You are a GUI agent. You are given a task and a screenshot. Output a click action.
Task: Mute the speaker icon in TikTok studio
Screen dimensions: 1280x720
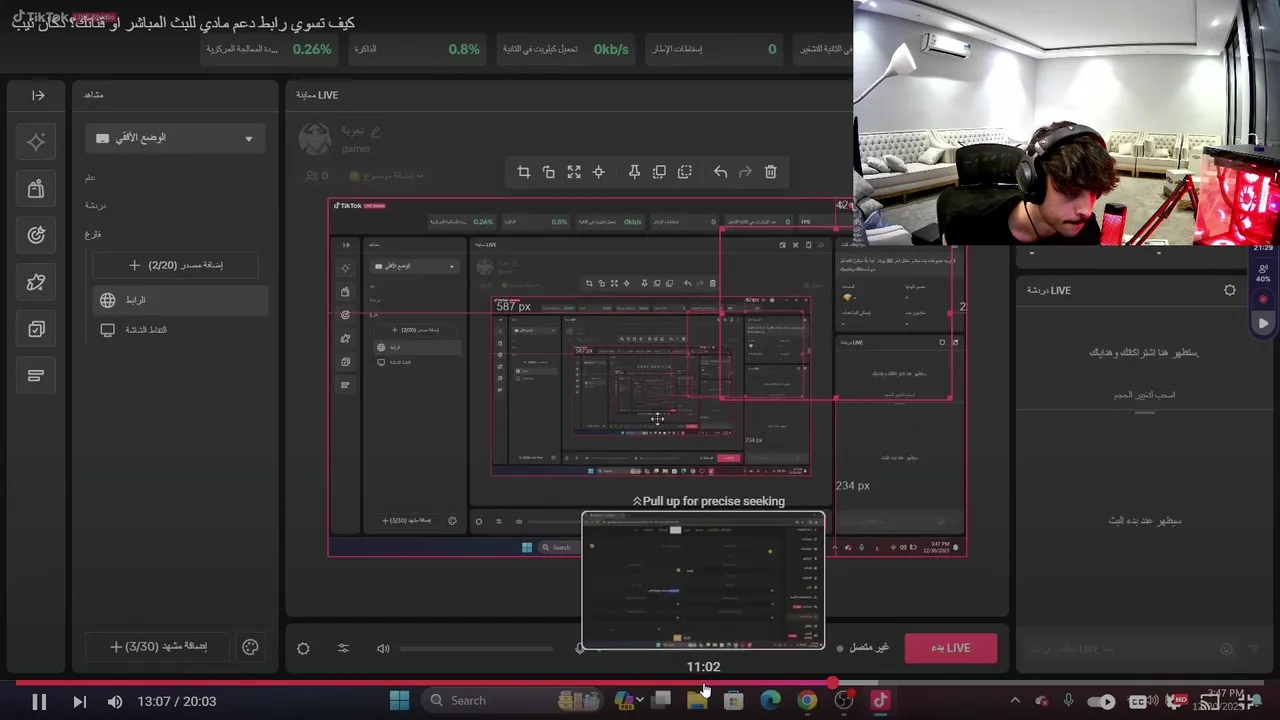click(x=383, y=648)
